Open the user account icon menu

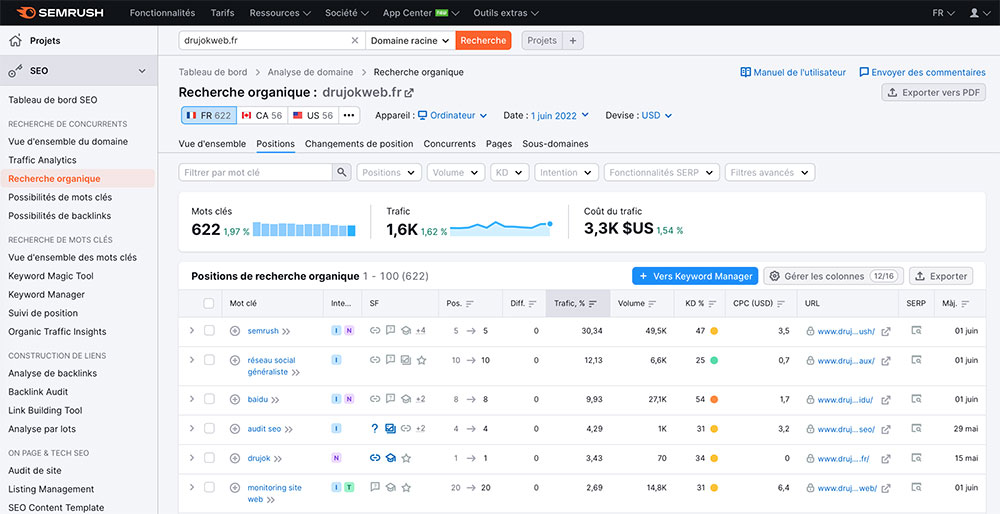(x=978, y=13)
